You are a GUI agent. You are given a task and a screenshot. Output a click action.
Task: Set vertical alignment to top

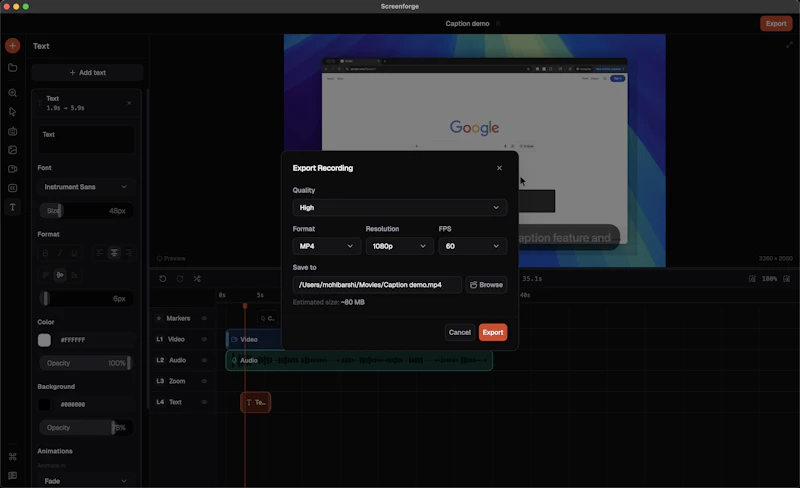click(45, 275)
